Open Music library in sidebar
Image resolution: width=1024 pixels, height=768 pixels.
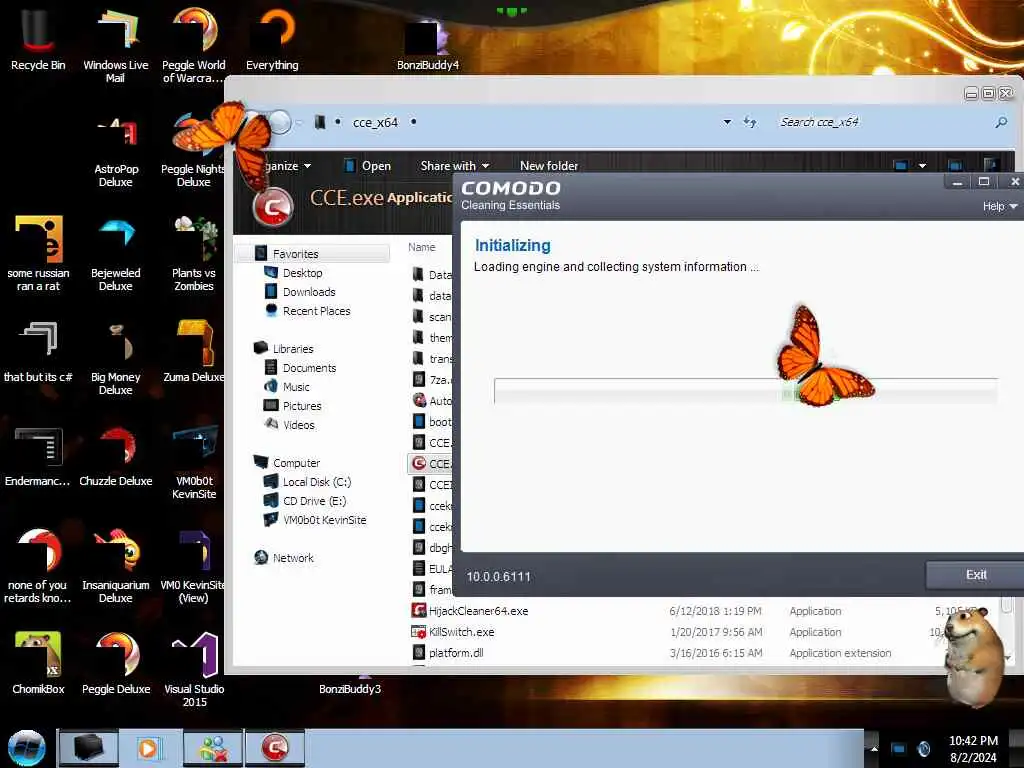[296, 387]
